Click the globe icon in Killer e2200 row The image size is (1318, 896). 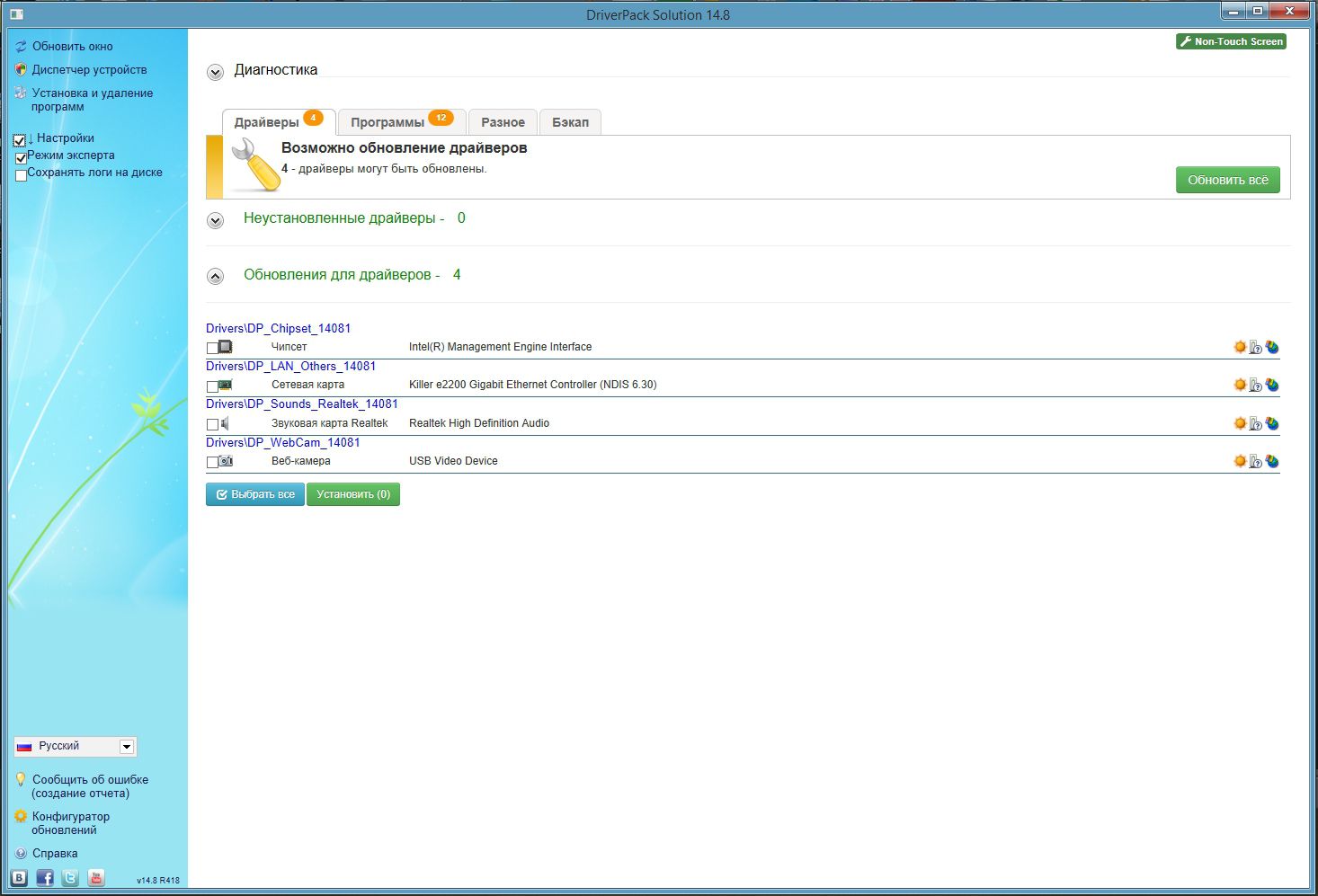click(1272, 385)
